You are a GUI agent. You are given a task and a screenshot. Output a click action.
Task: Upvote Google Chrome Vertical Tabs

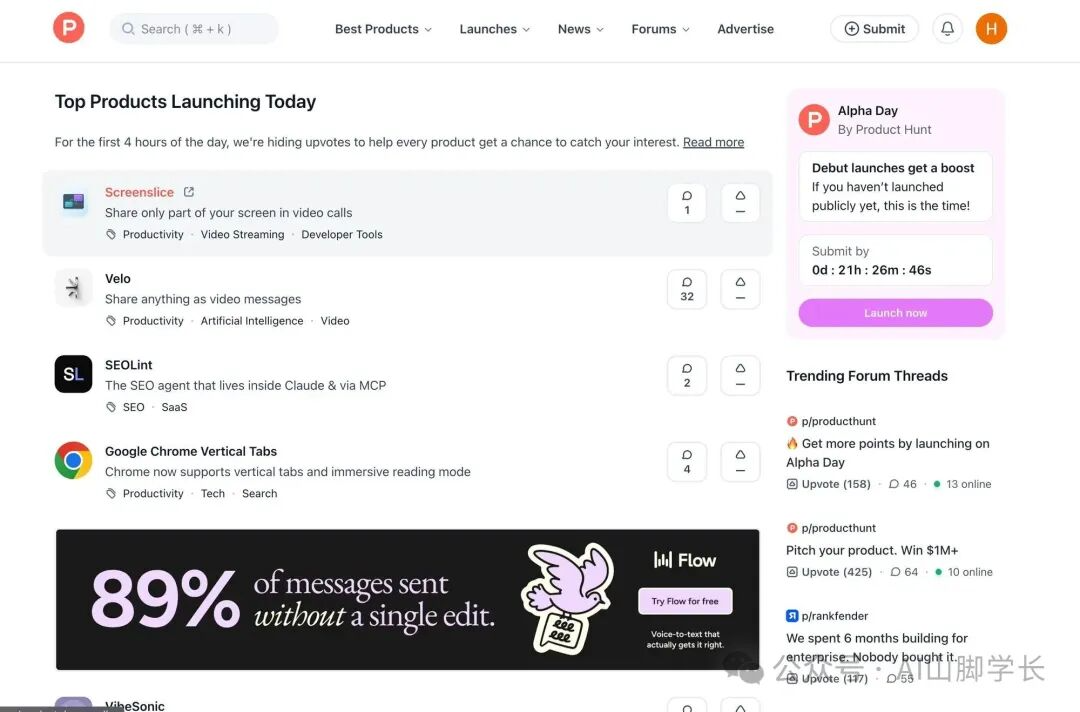[740, 462]
